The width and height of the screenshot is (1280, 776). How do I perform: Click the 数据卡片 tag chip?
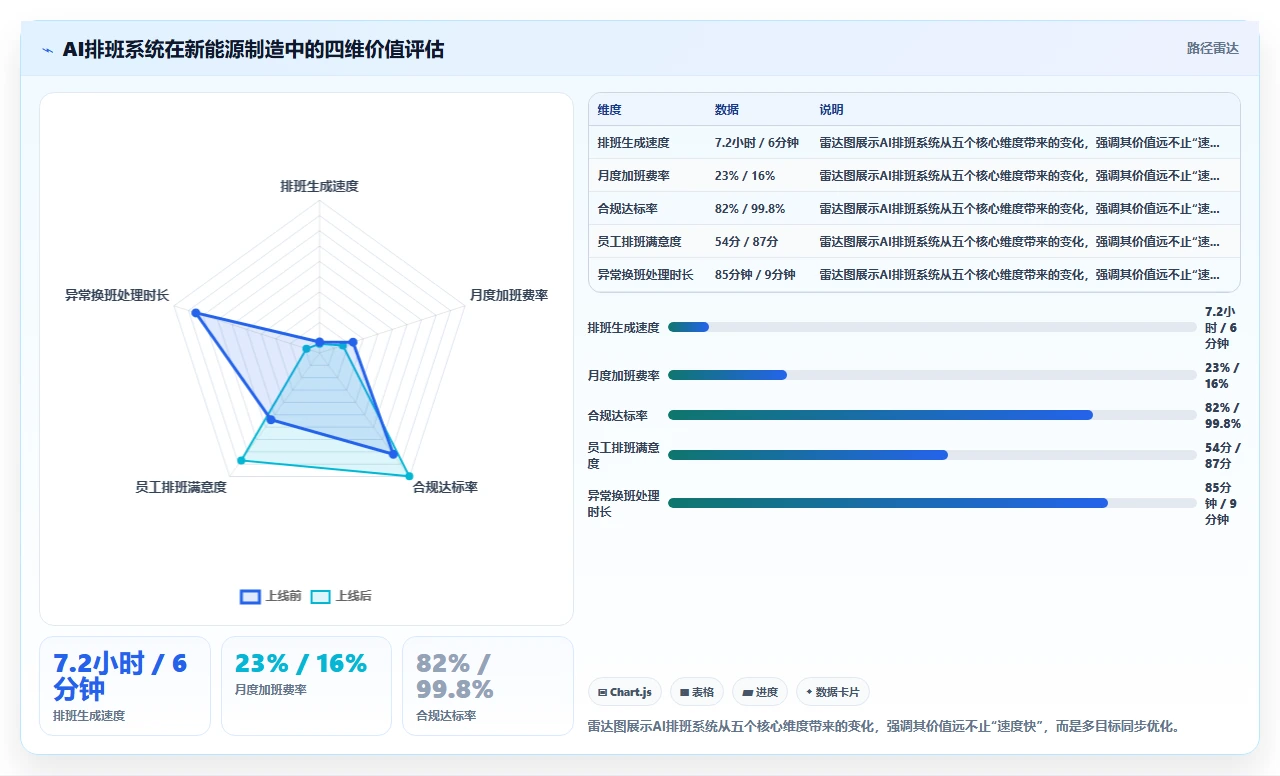833,692
